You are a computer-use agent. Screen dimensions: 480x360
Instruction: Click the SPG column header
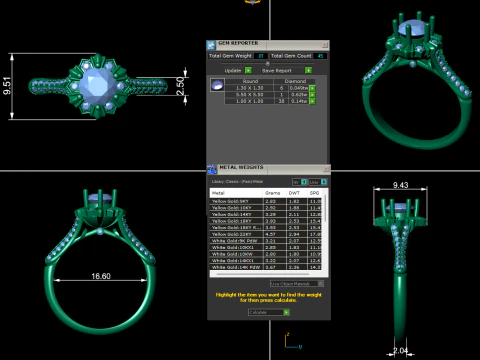(x=316, y=193)
